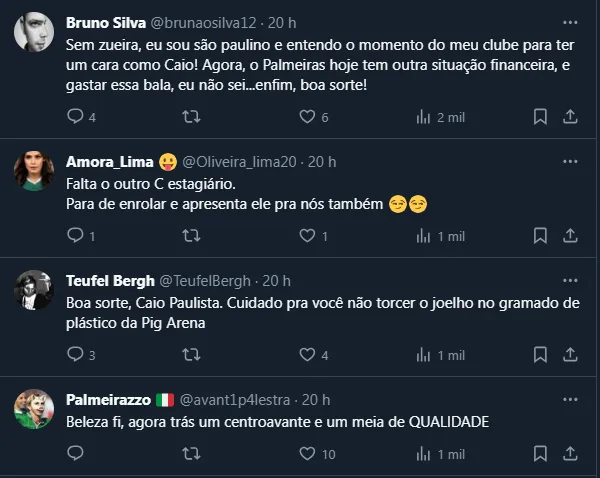Like Bruno Silva's tweet
Viewport: 600px width, 478px height.
(308, 116)
